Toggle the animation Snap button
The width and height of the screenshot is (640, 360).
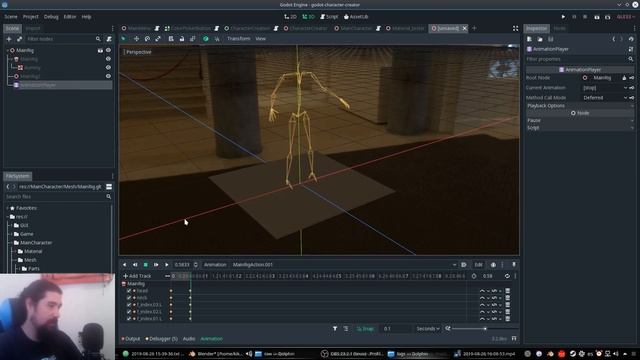pyautogui.click(x=365, y=329)
